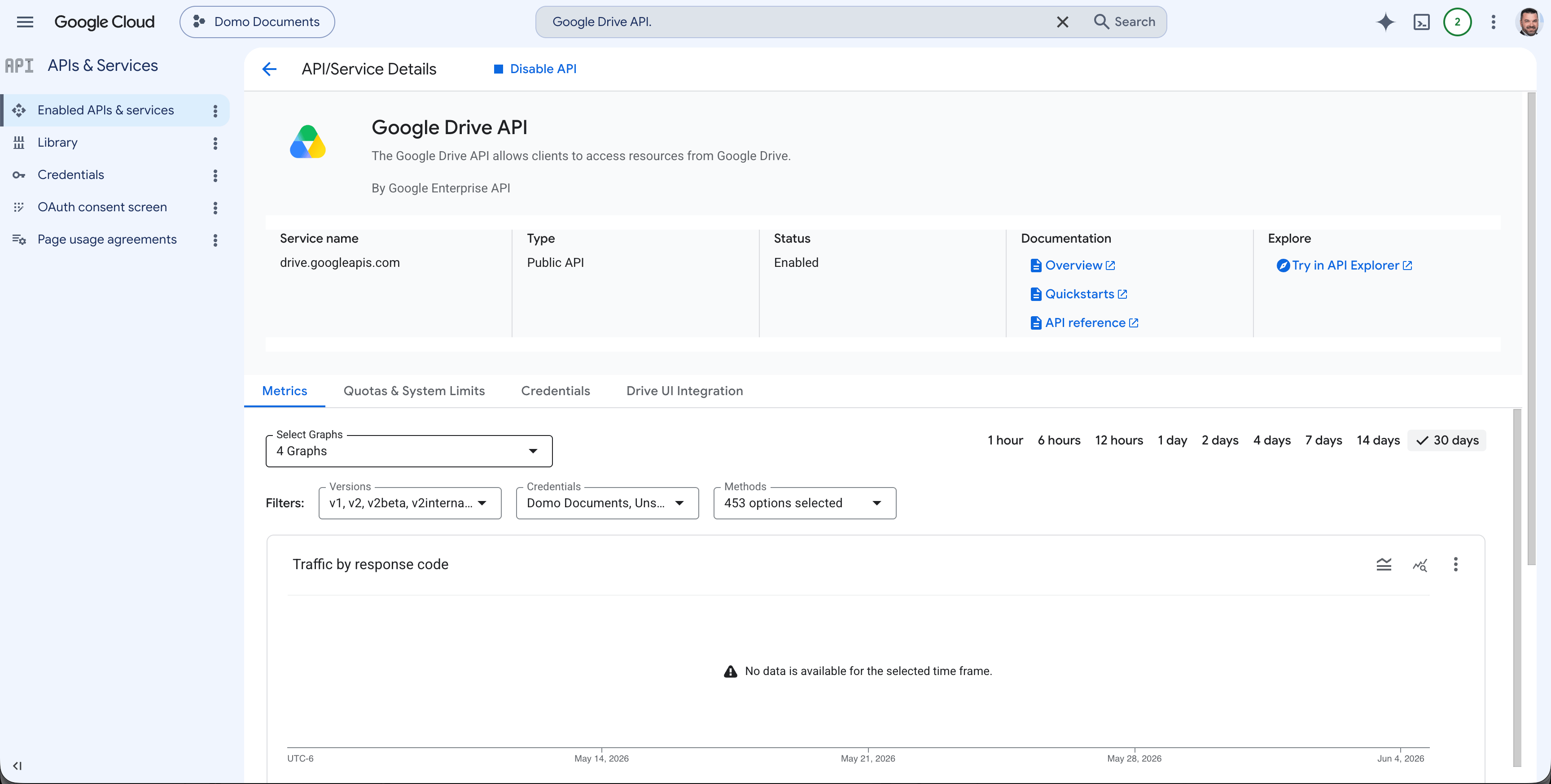
Task: Click the Disable API button
Action: point(535,69)
